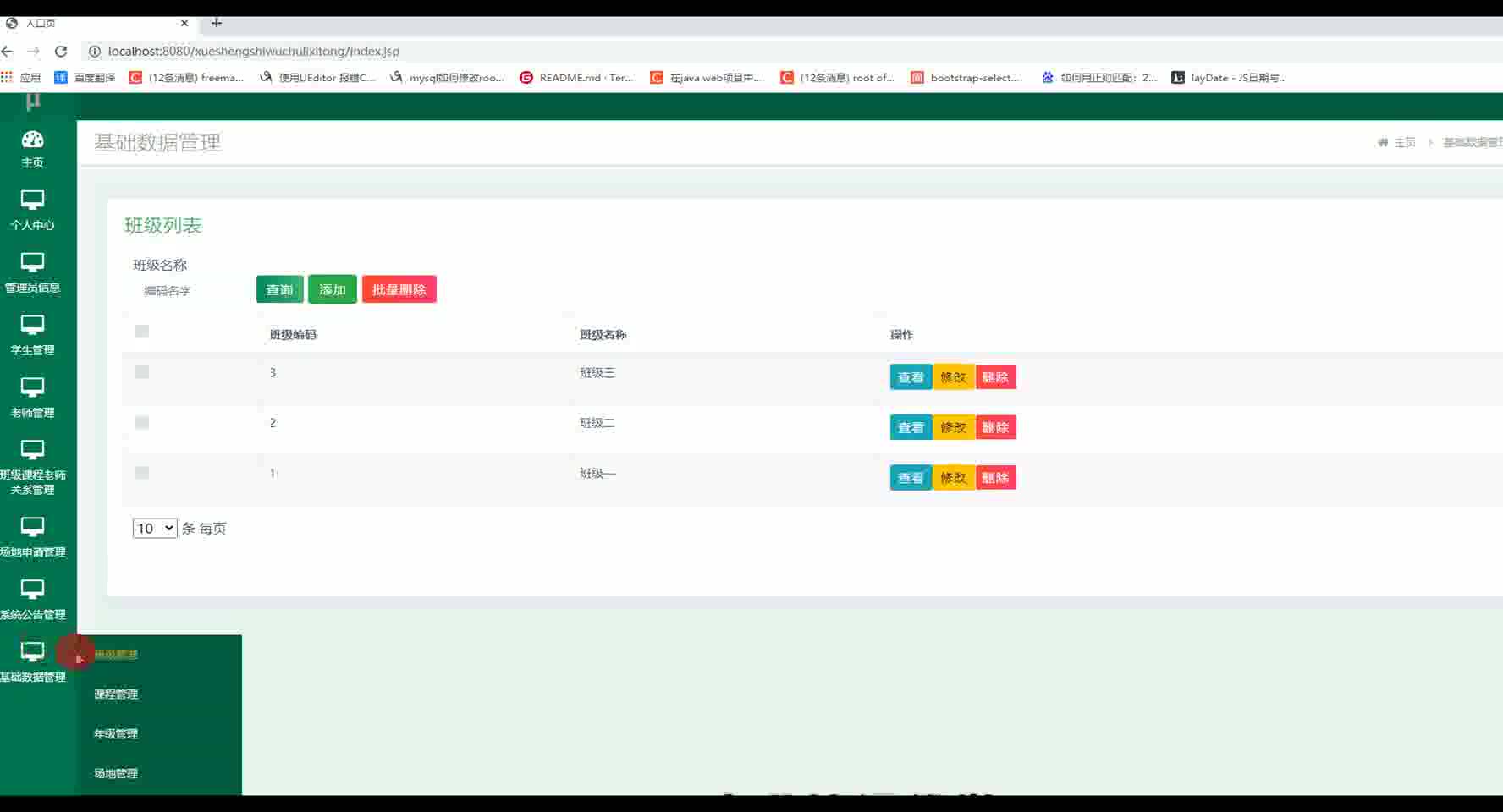This screenshot has height=812, width=1503.
Task: Click 查看 for row 班级一
Action: (x=911, y=478)
